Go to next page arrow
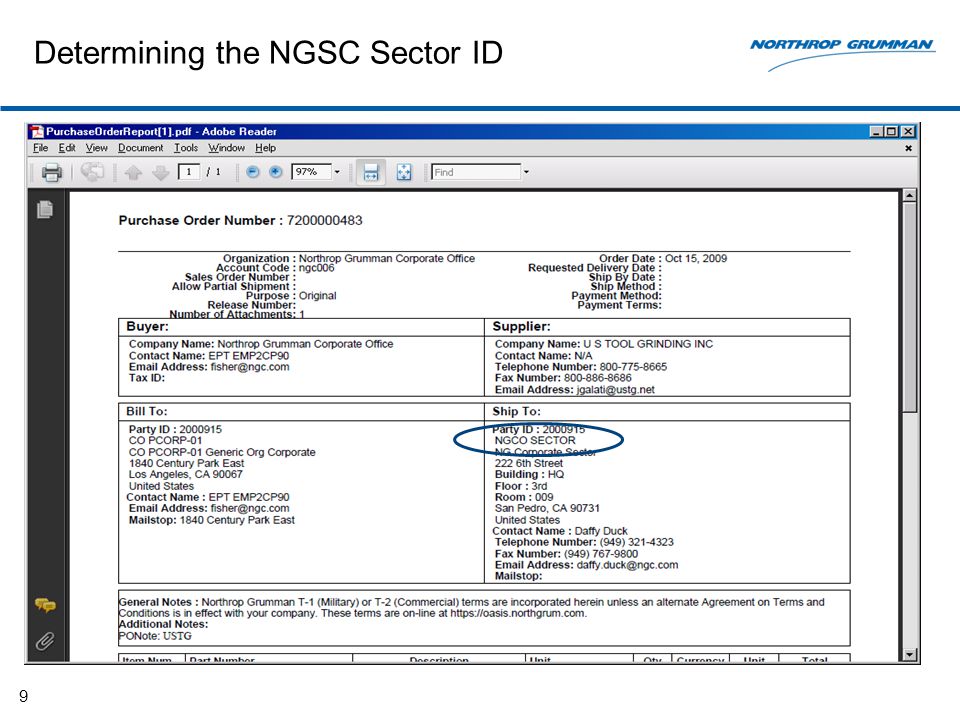Screen dimensions: 960x720 point(160,173)
